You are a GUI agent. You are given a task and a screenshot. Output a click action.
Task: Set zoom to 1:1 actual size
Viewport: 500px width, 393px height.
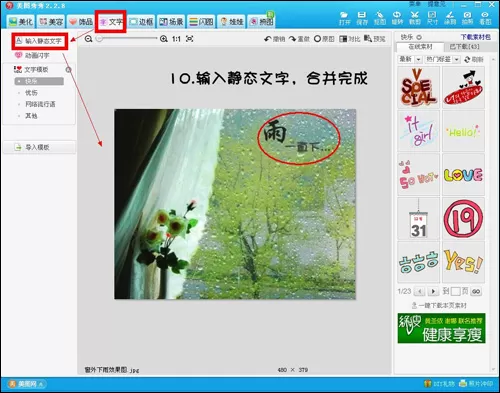click(176, 39)
